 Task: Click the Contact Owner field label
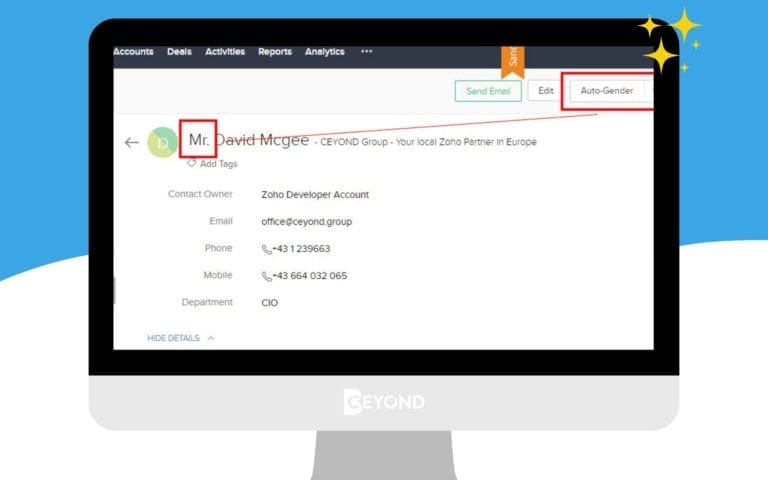point(200,194)
